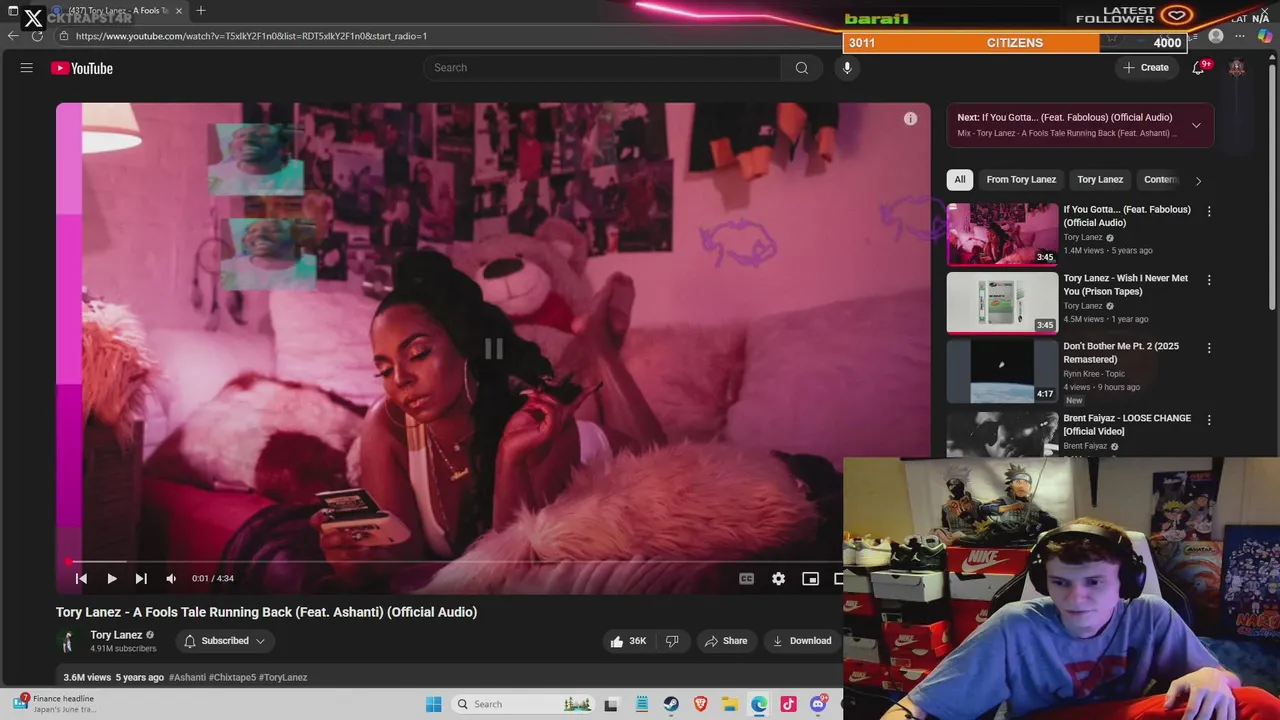Open the #Ashanti hashtag link
This screenshot has height=720, width=1280.
click(187, 677)
